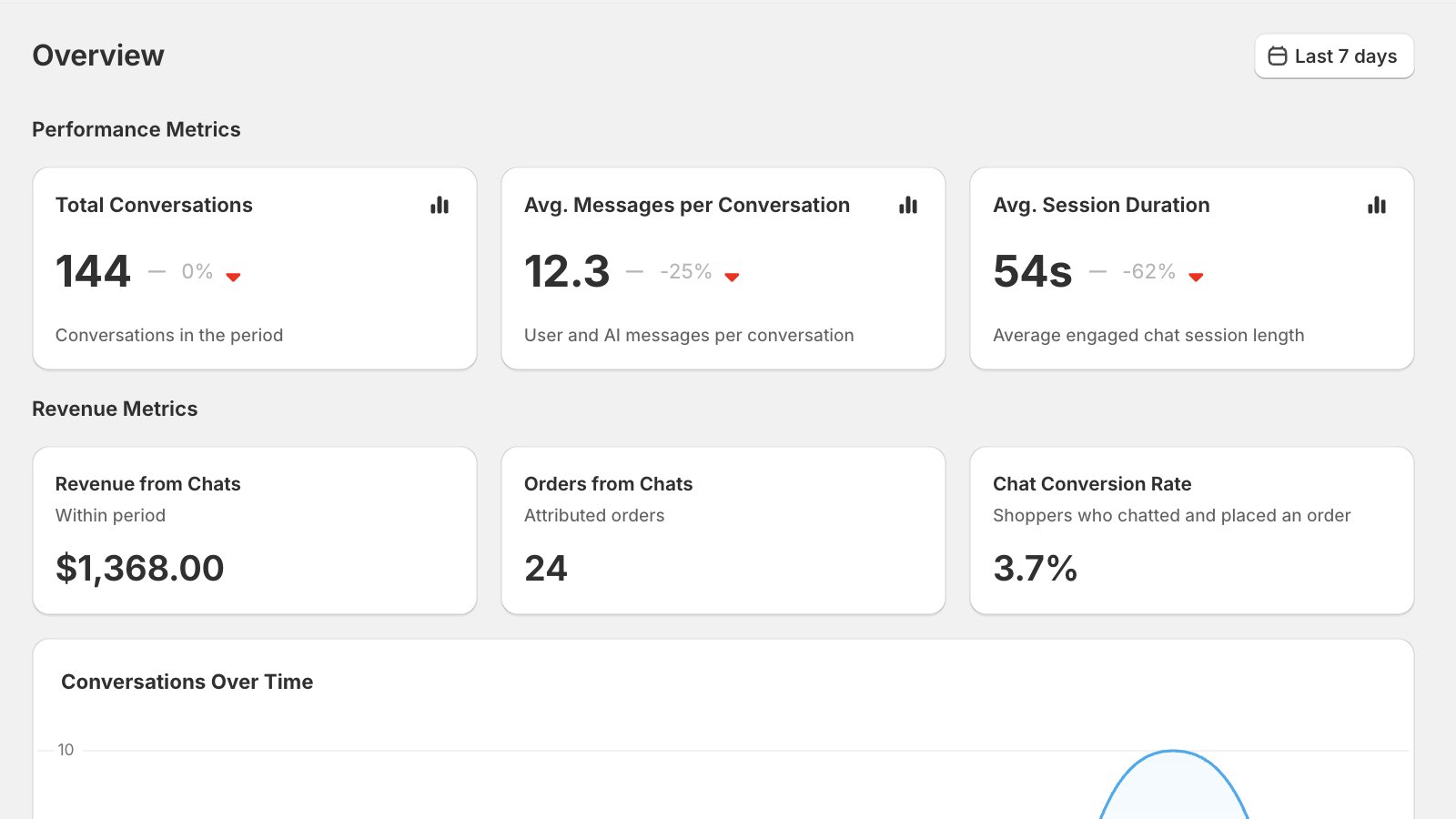
Task: Click the Orders from Chats title
Action: click(x=609, y=484)
